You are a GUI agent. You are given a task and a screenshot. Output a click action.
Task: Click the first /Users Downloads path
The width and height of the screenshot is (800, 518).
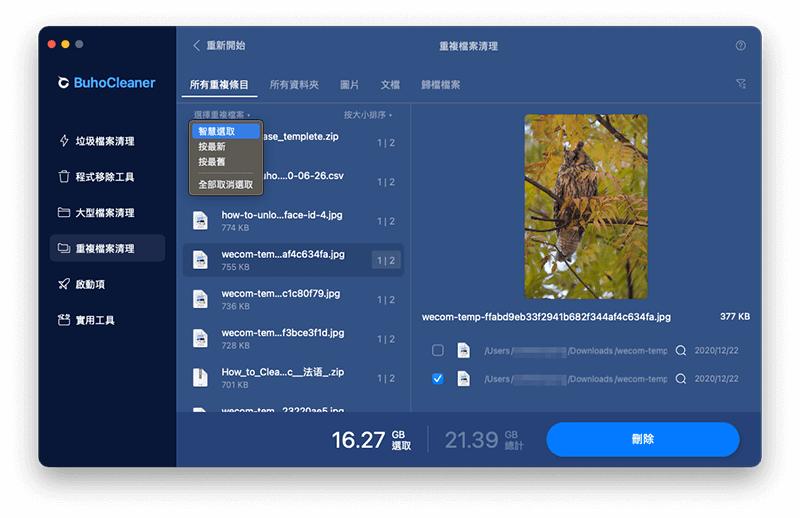[576, 351]
